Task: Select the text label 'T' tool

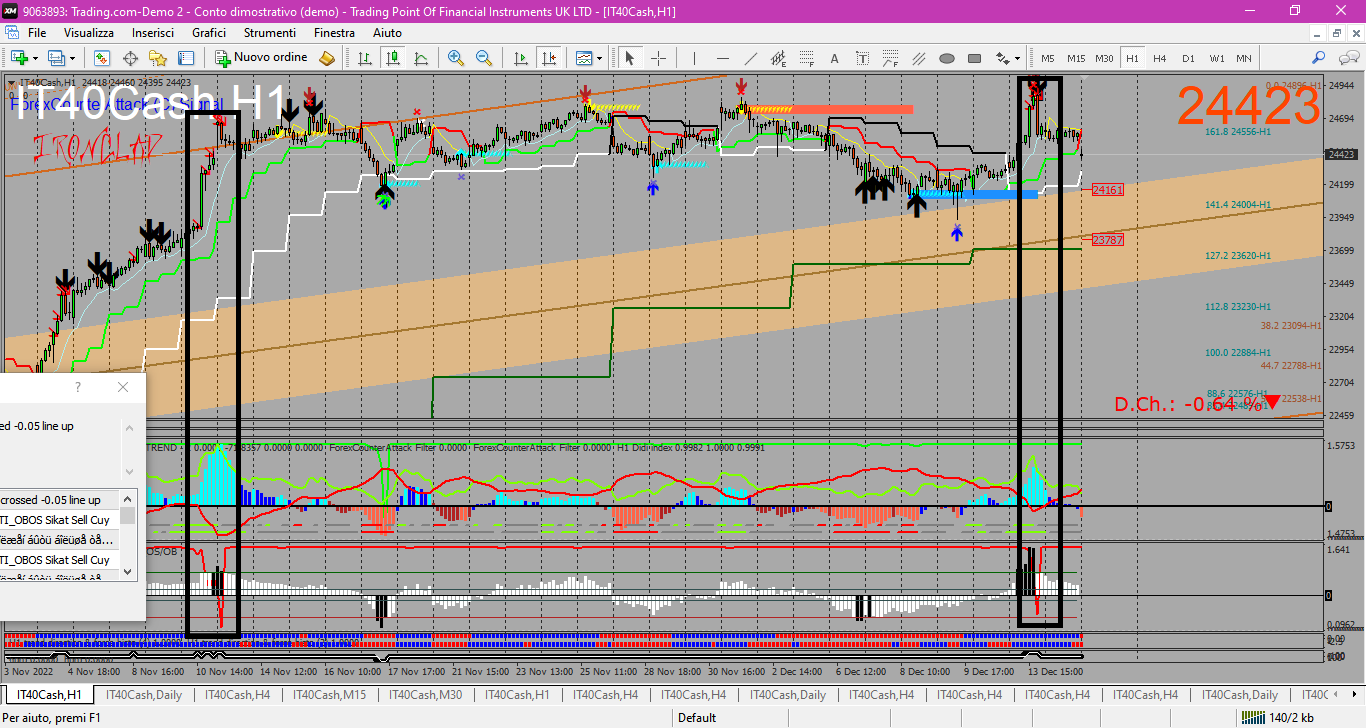Action: pyautogui.click(x=863, y=58)
